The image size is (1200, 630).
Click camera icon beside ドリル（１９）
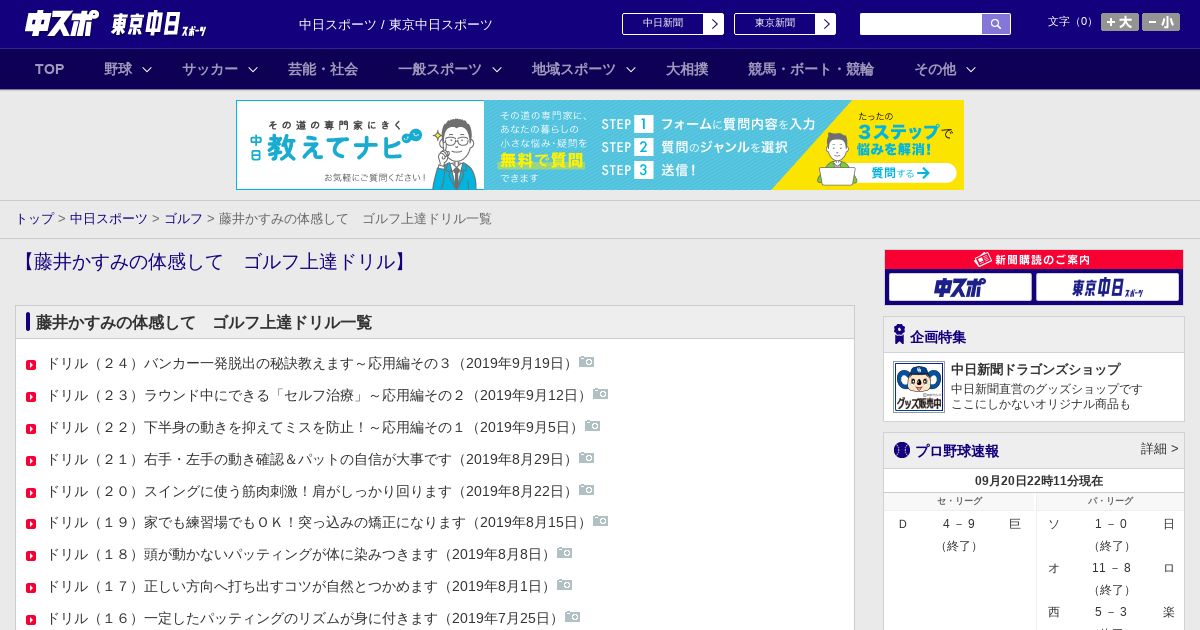tap(601, 521)
